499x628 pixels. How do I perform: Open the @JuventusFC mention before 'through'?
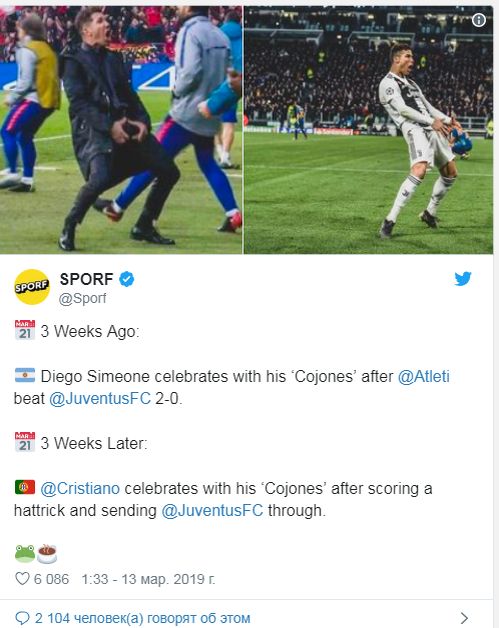(x=212, y=511)
